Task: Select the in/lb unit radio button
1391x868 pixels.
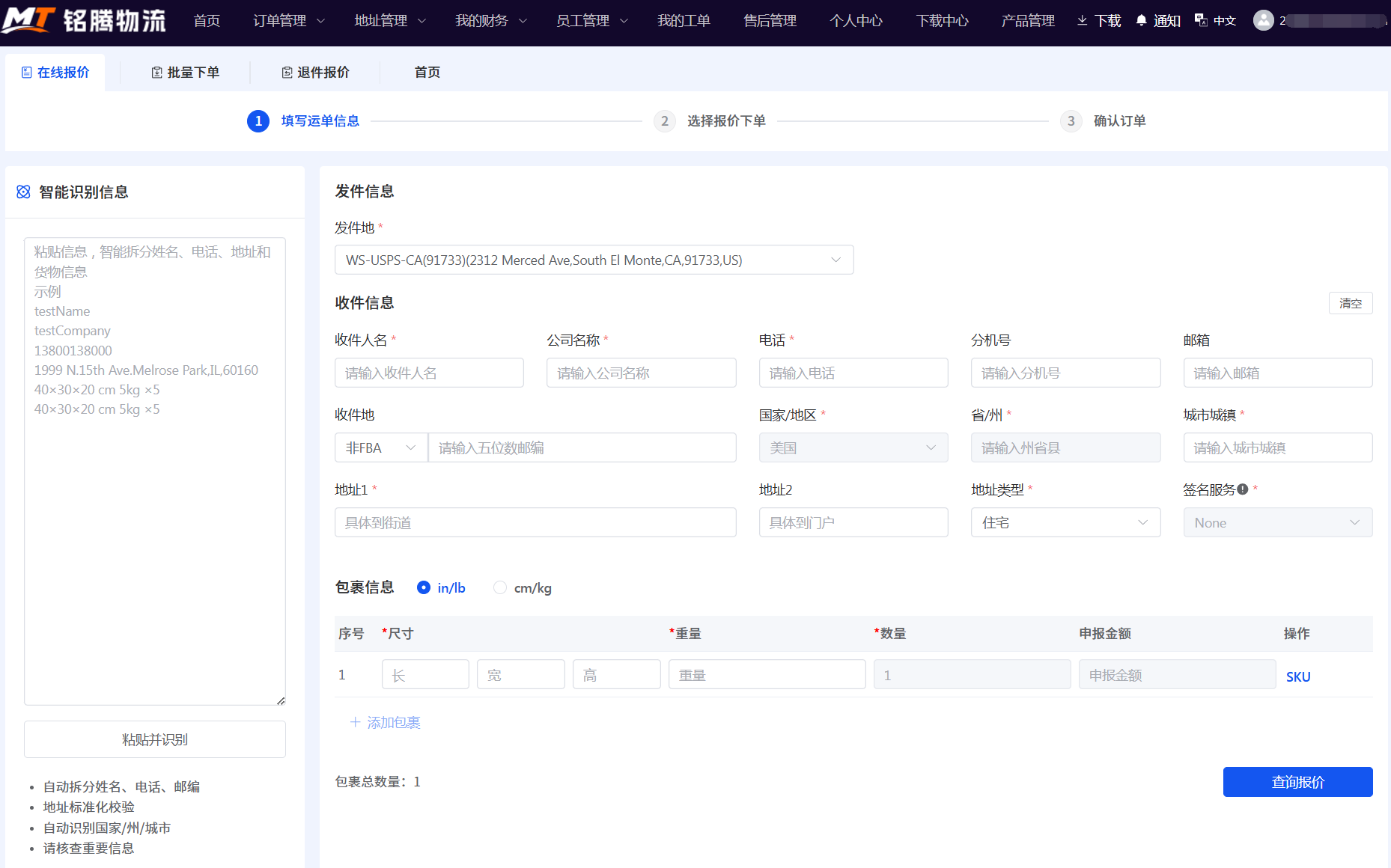Action: (x=424, y=587)
